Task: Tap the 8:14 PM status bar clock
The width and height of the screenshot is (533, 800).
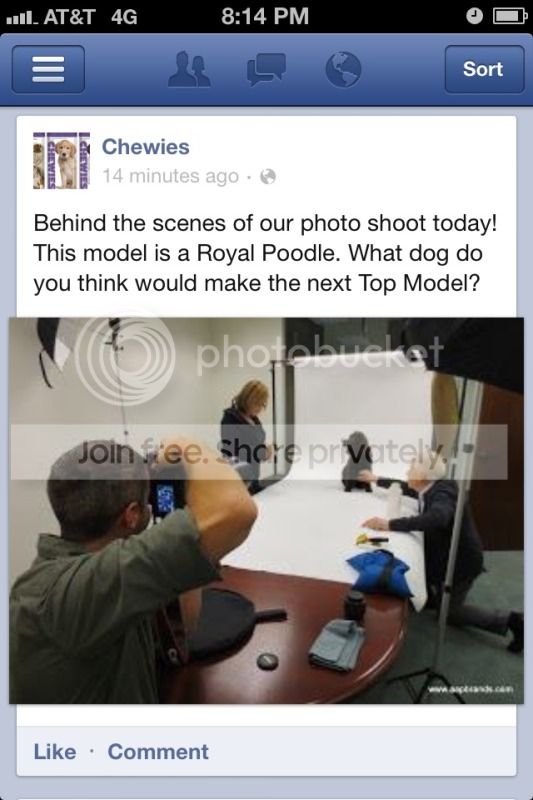Action: click(265, 16)
